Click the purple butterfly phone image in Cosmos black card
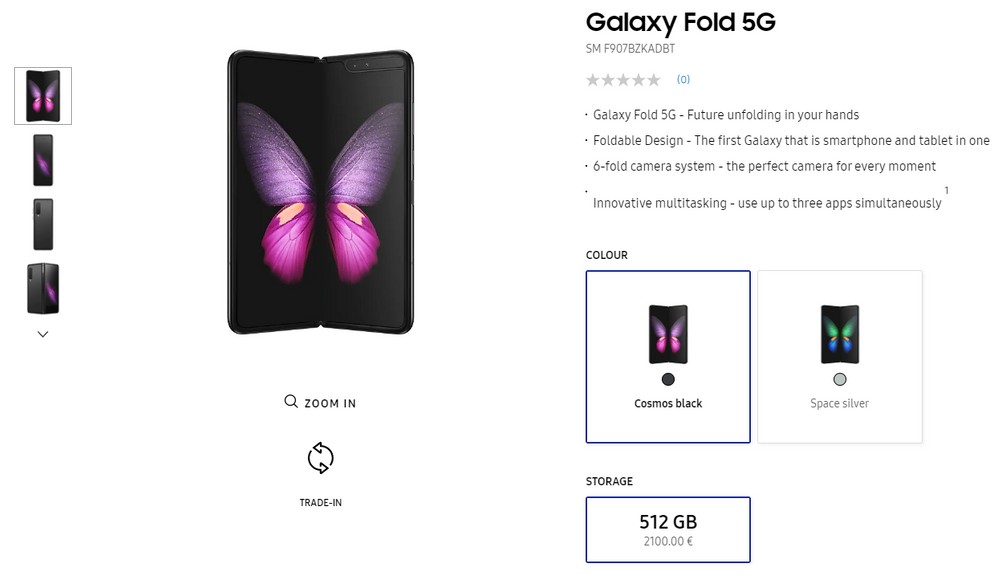Screen dimensions: 1000x585 click(x=668, y=334)
